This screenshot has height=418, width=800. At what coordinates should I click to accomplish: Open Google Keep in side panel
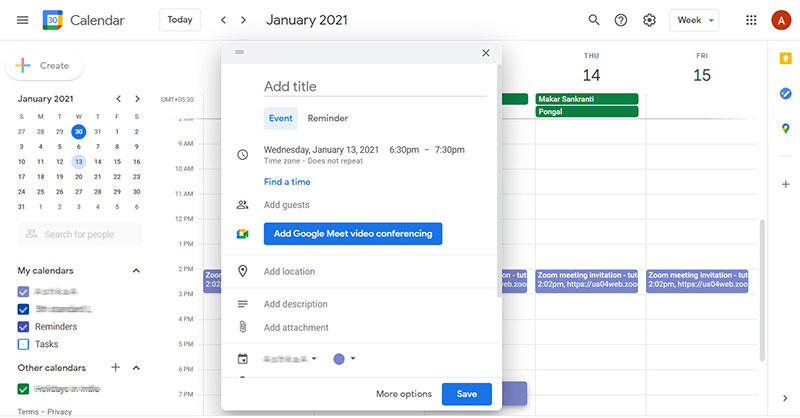tap(785, 58)
